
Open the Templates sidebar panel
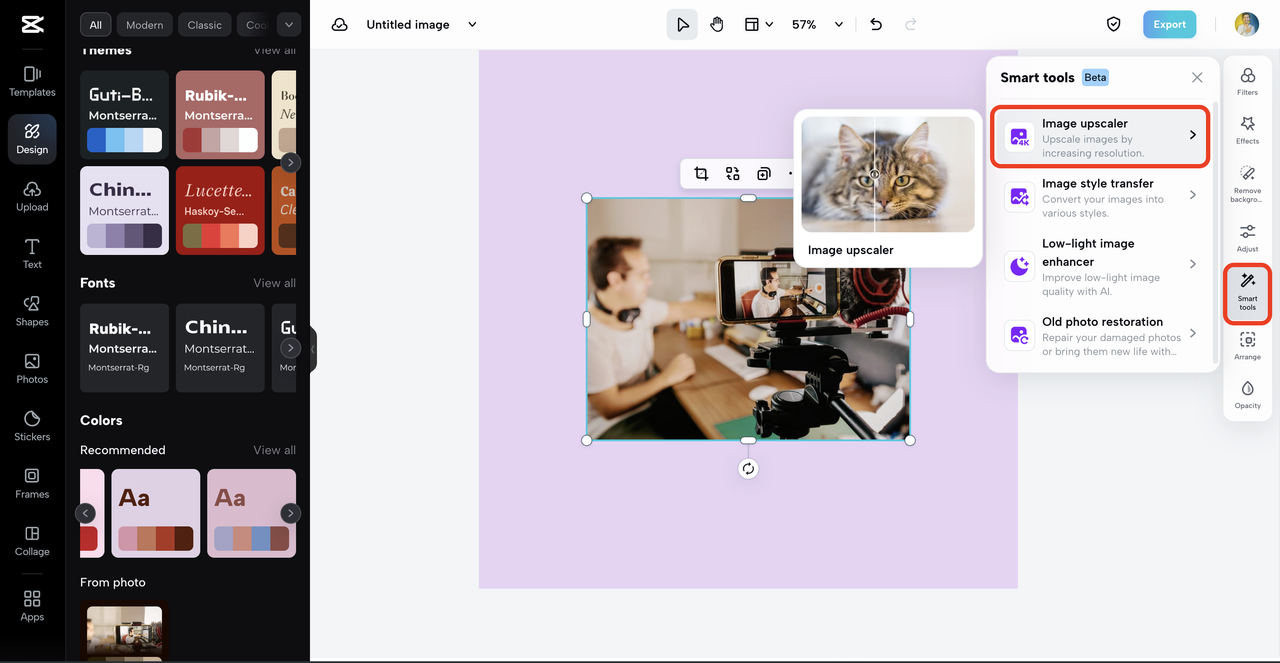(32, 81)
